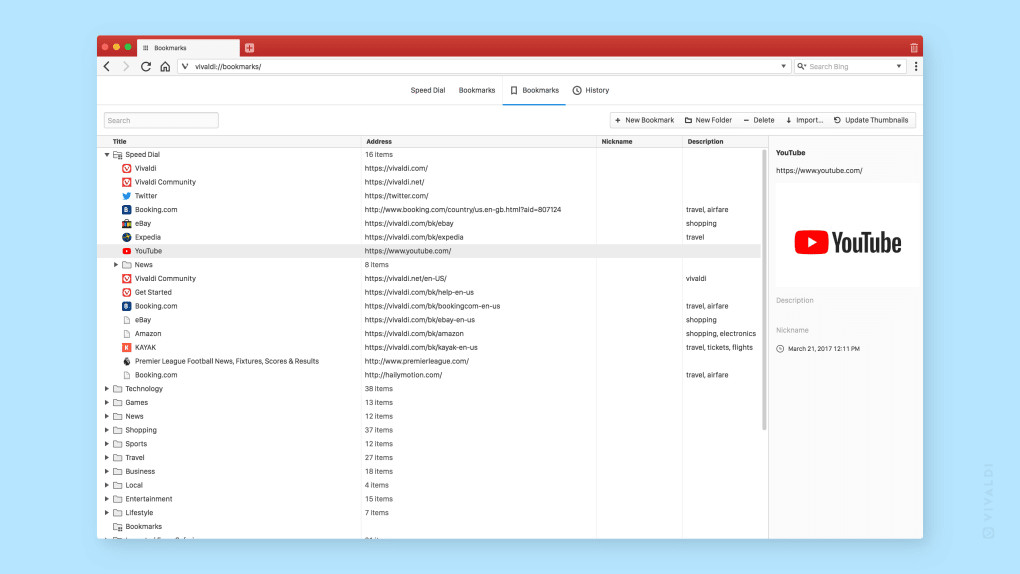Click the YouTube favicon in the selected row
This screenshot has width=1020, height=574.
[127, 251]
